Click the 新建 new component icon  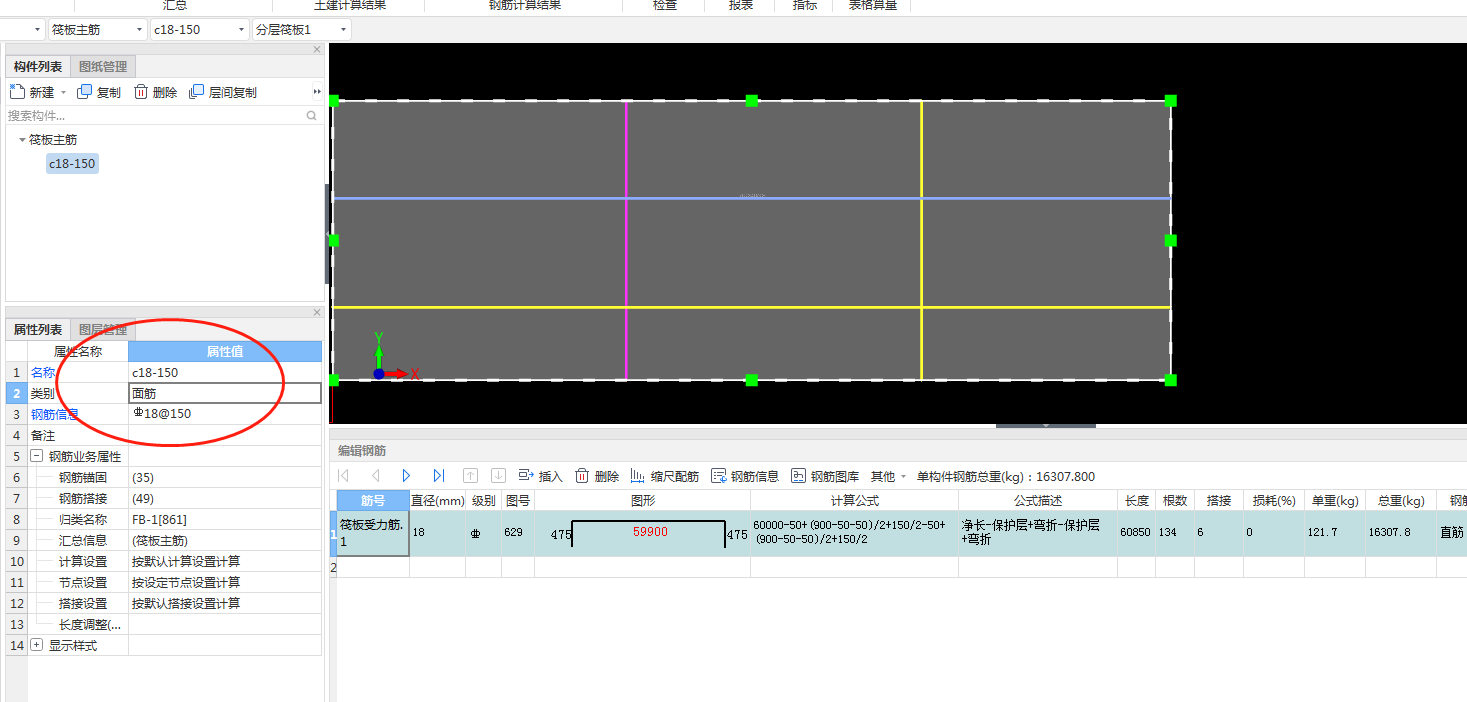[16, 92]
